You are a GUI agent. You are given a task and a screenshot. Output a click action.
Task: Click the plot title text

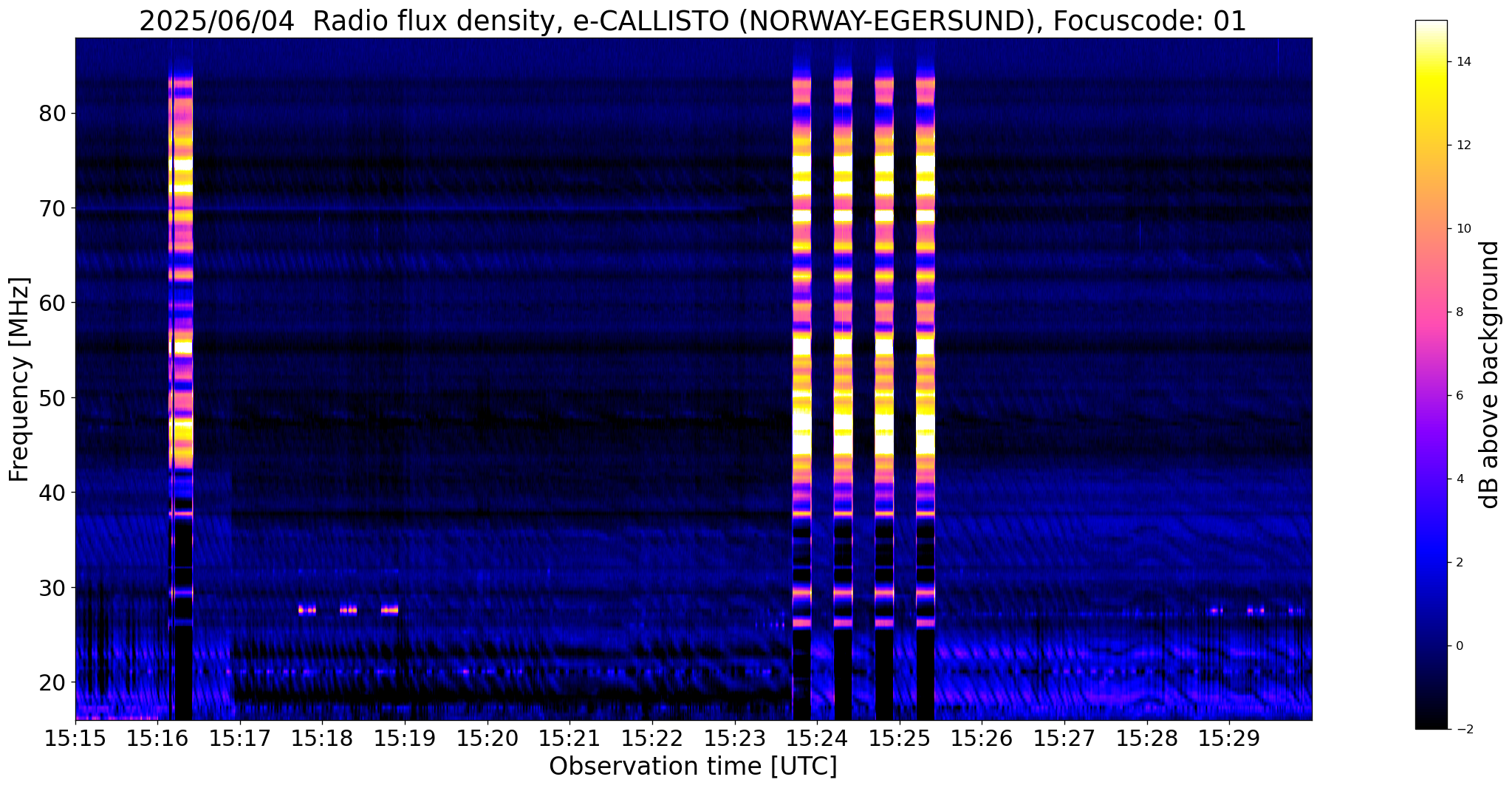[693, 21]
